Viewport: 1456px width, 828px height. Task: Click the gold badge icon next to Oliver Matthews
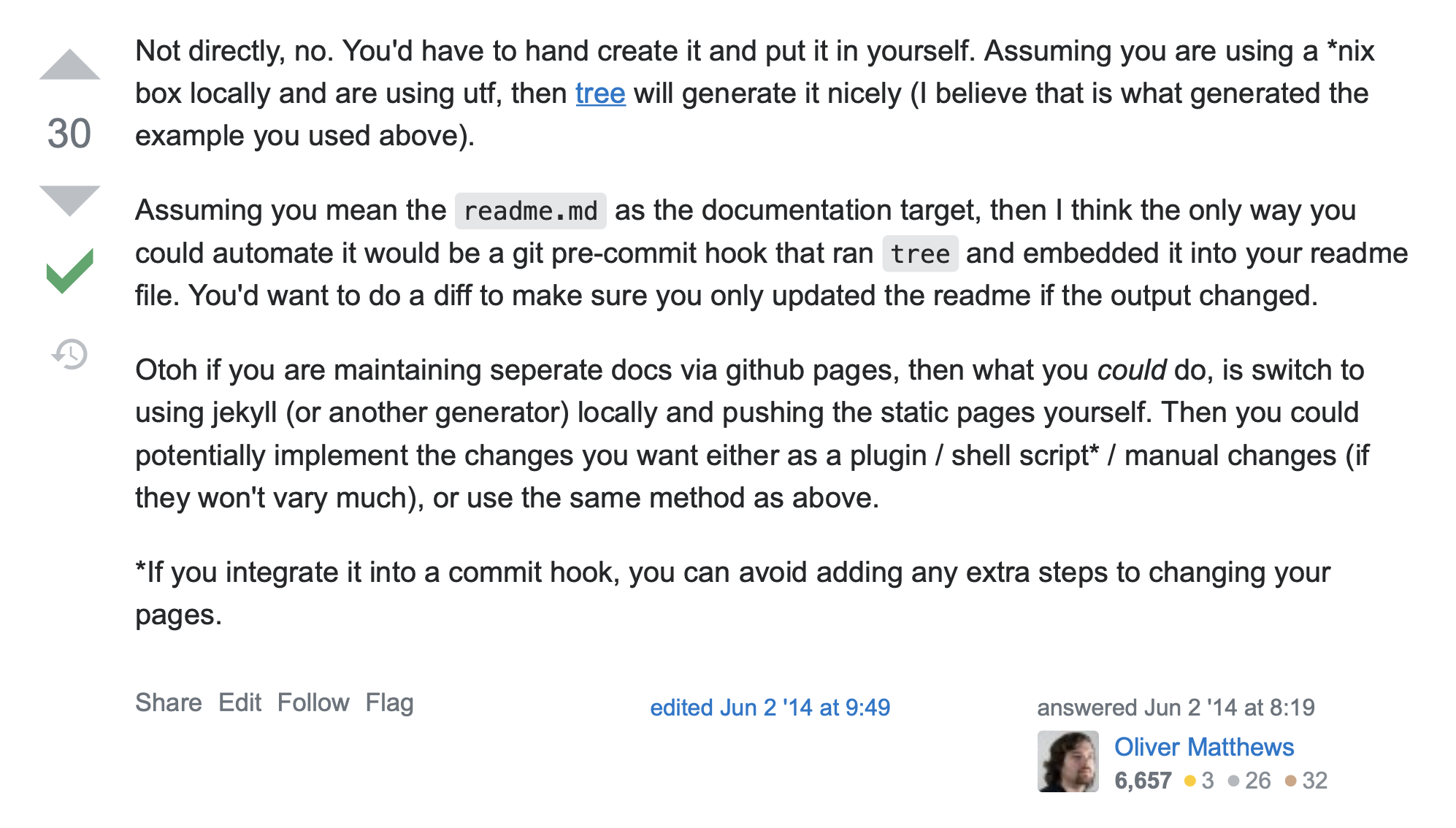click(1192, 781)
